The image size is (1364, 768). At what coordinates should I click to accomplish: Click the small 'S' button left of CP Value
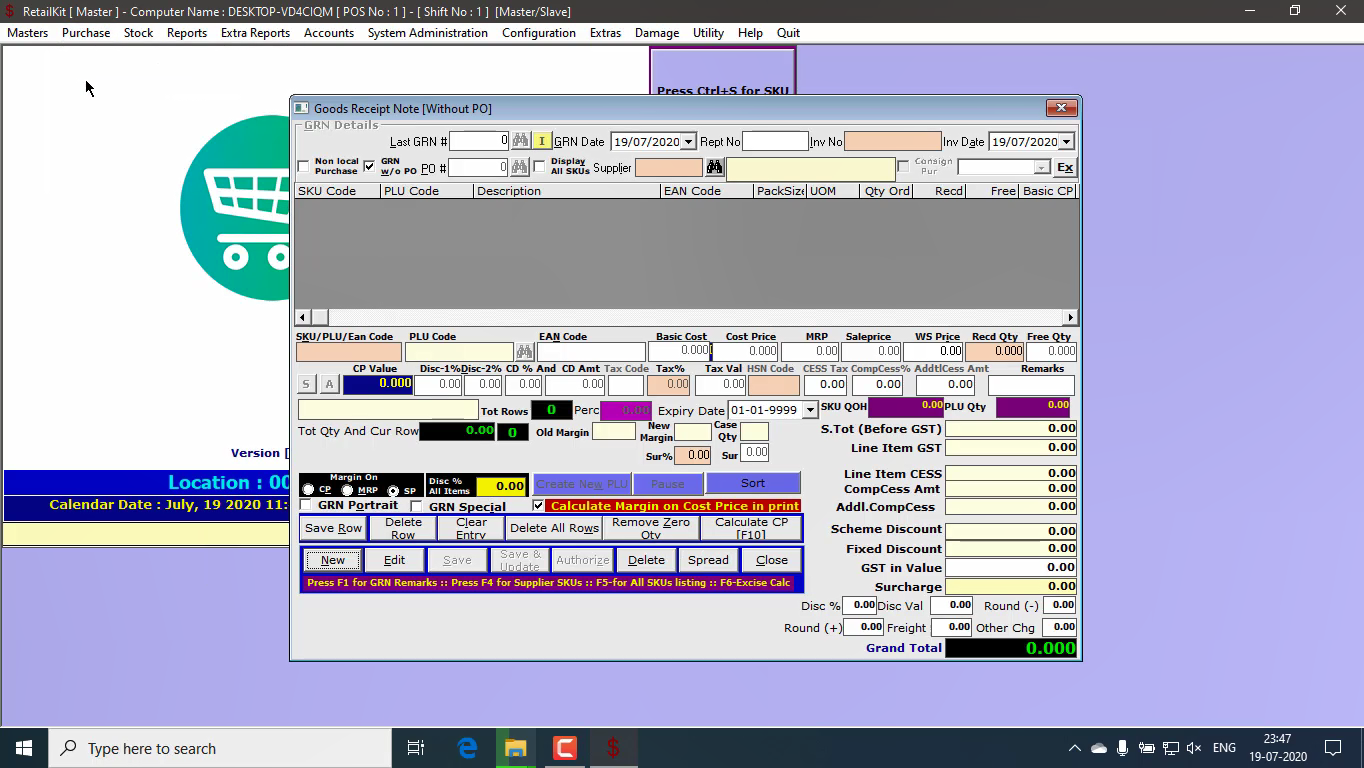(306, 384)
